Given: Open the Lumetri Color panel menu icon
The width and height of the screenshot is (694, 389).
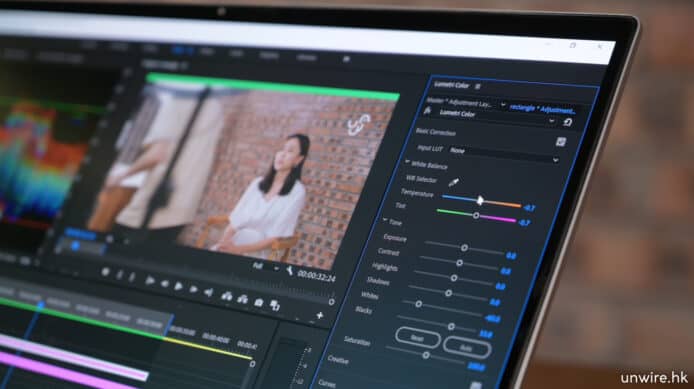Looking at the screenshot, I should [478, 86].
